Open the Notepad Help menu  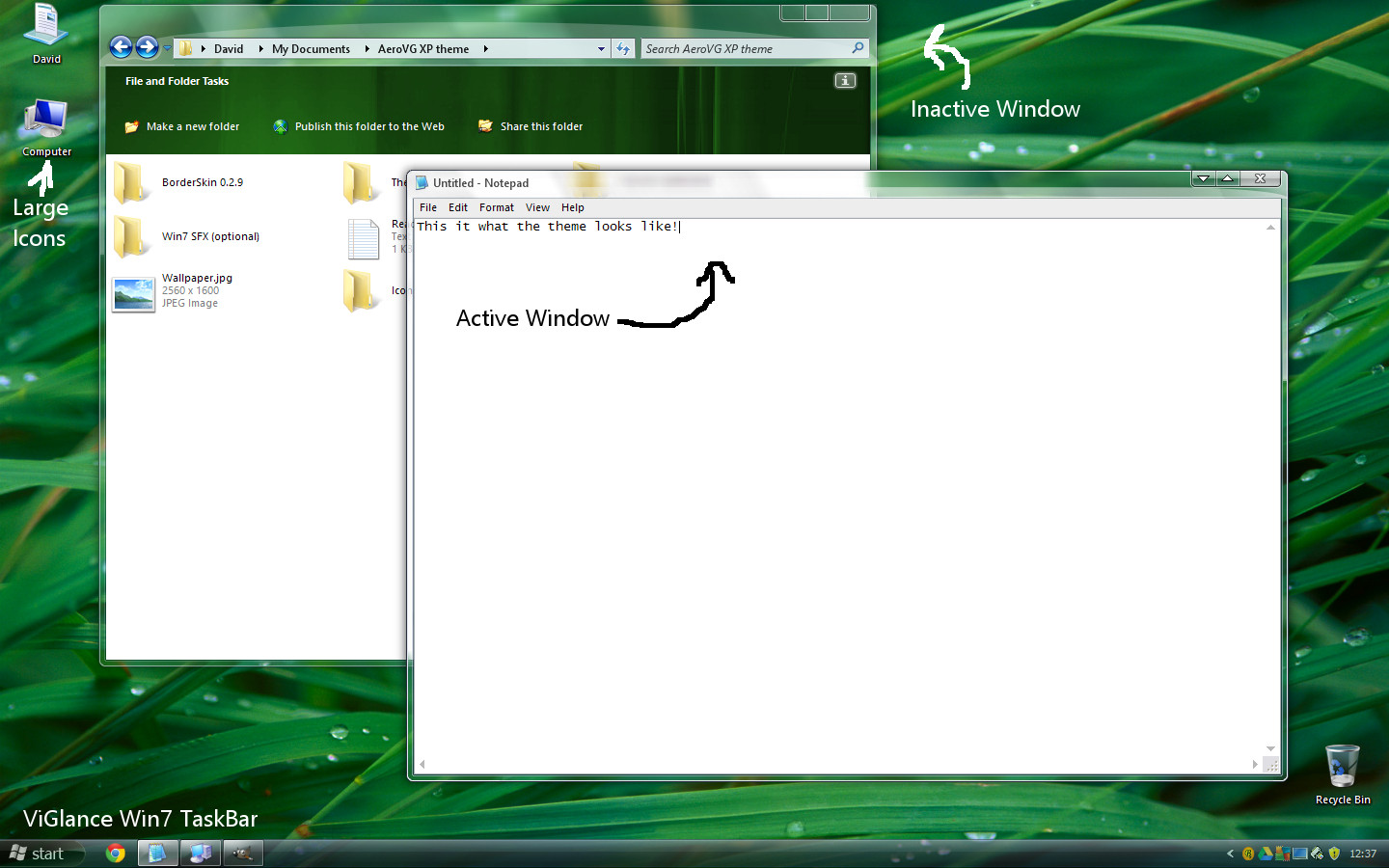pos(573,207)
